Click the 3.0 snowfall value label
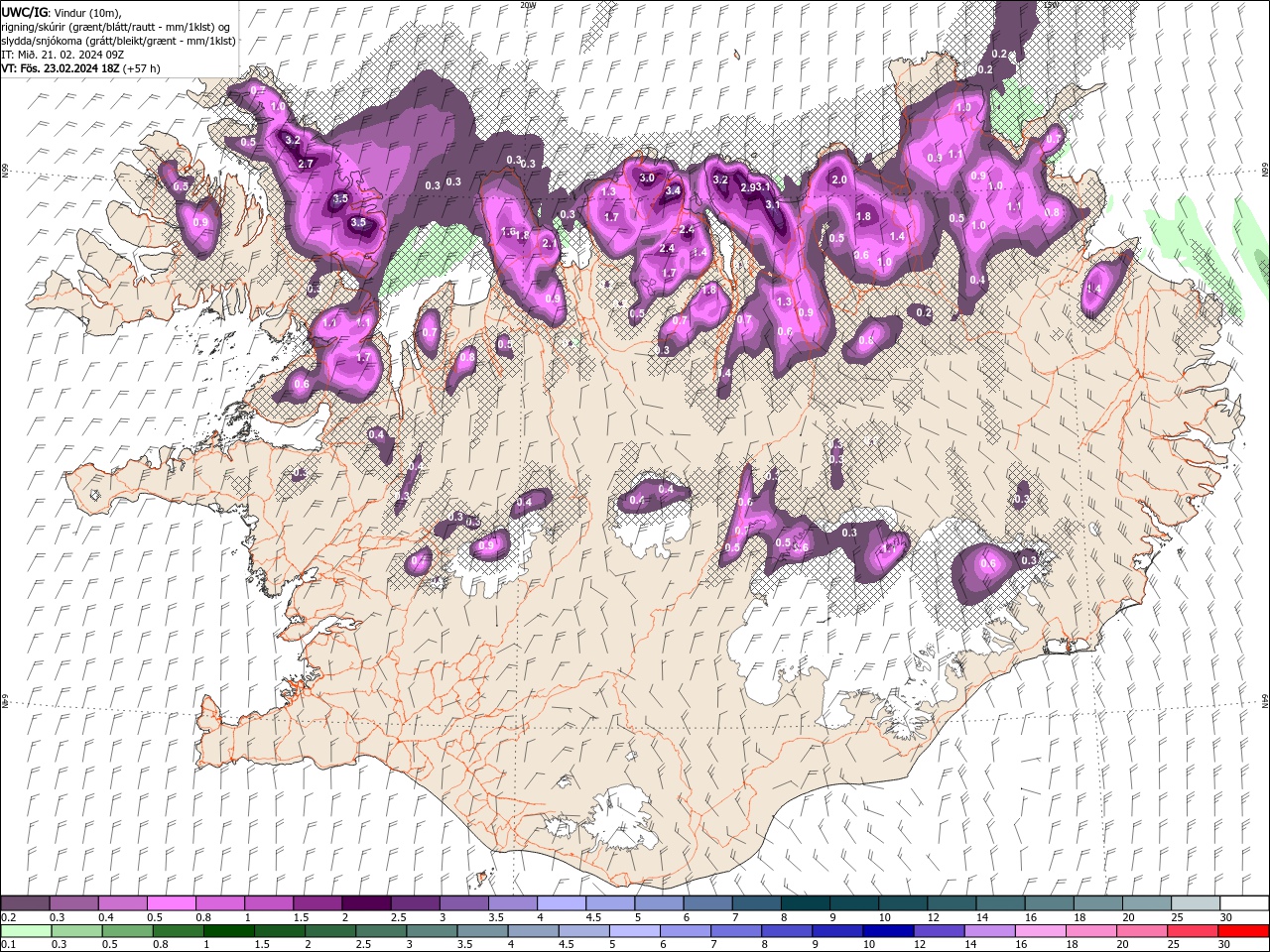The image size is (1270, 952). 647,178
